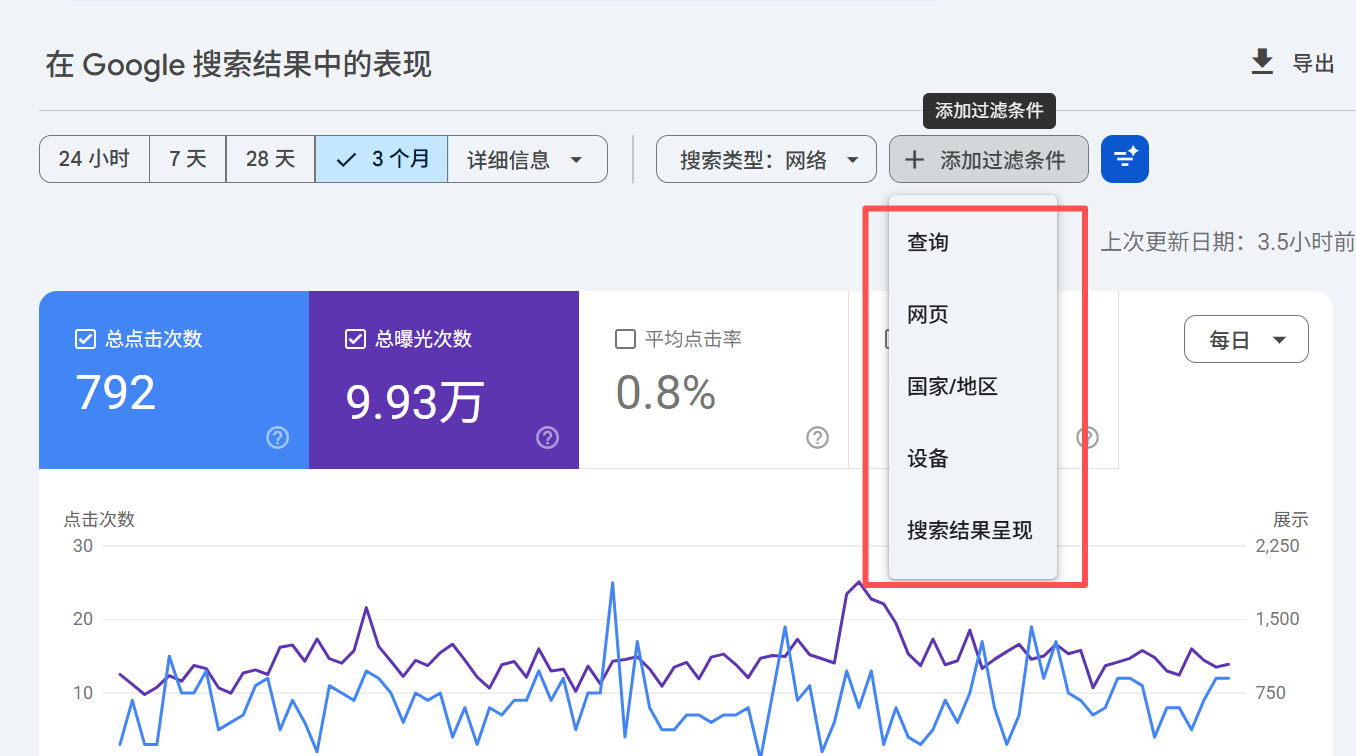Click the 点击次数 axis label
Viewport: 1356px width, 756px height.
99,519
